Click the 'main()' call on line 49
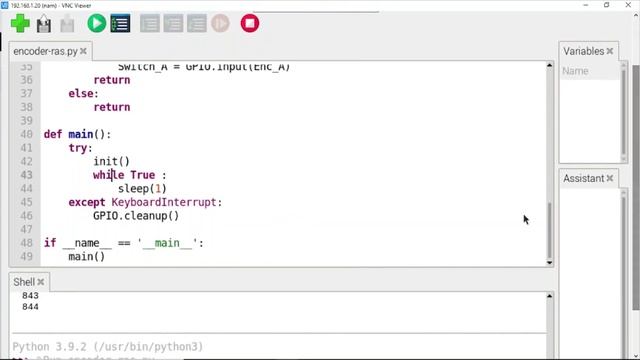 pos(87,257)
